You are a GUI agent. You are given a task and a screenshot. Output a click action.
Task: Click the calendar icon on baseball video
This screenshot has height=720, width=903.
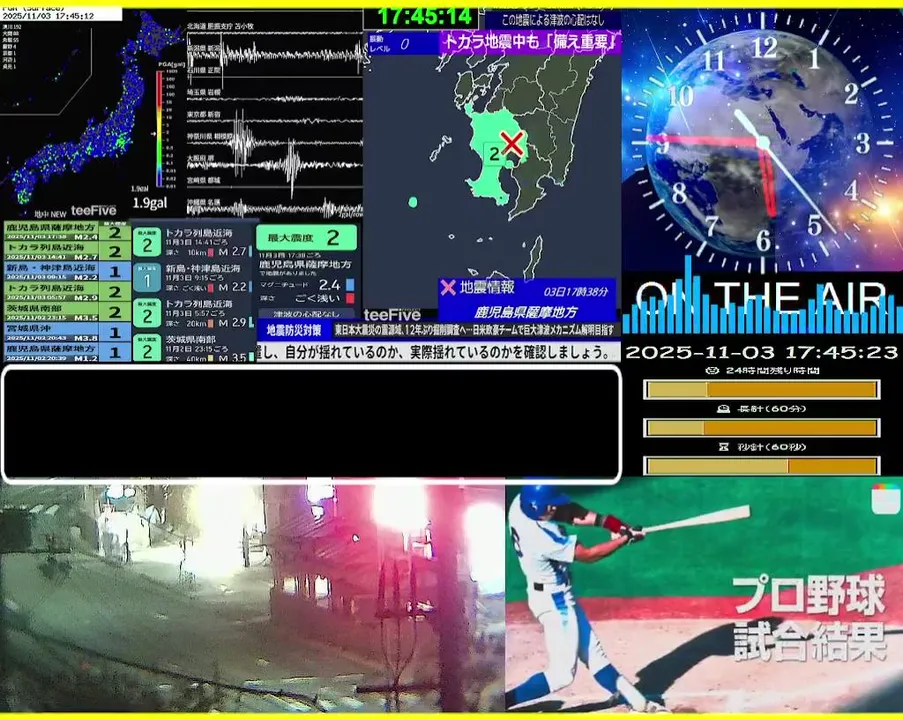[x=885, y=498]
